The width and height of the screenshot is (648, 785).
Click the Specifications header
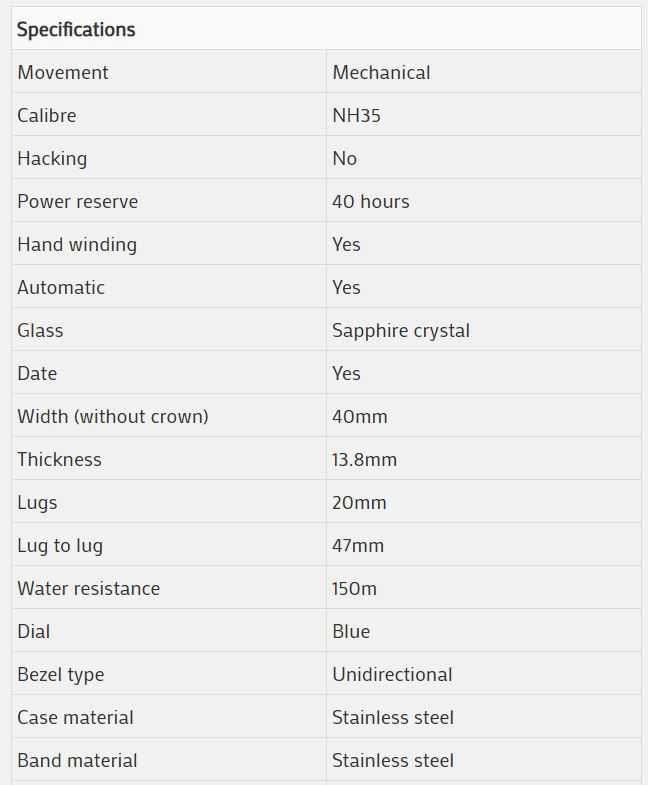tap(76, 30)
